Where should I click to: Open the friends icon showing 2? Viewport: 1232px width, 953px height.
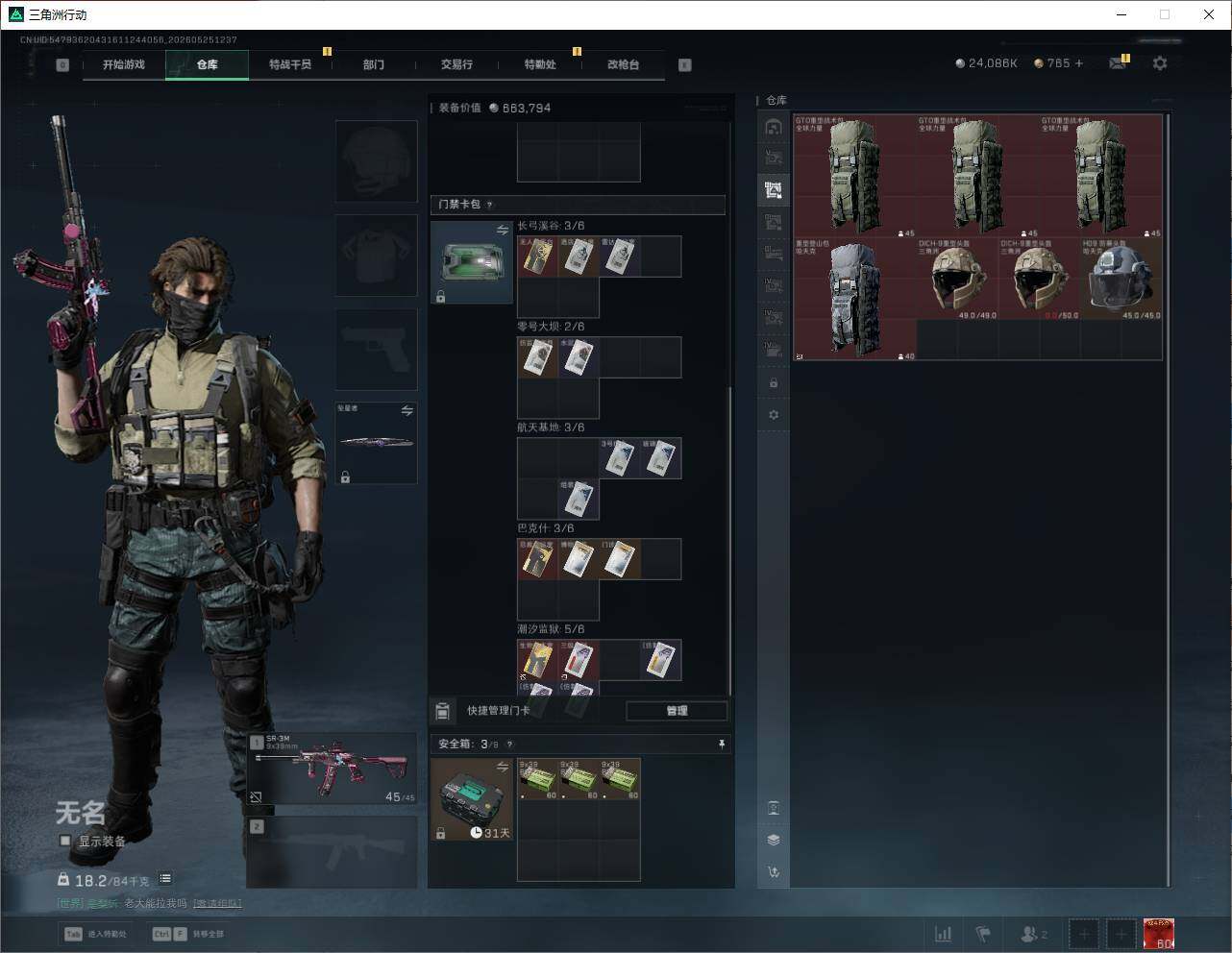pos(1034,934)
